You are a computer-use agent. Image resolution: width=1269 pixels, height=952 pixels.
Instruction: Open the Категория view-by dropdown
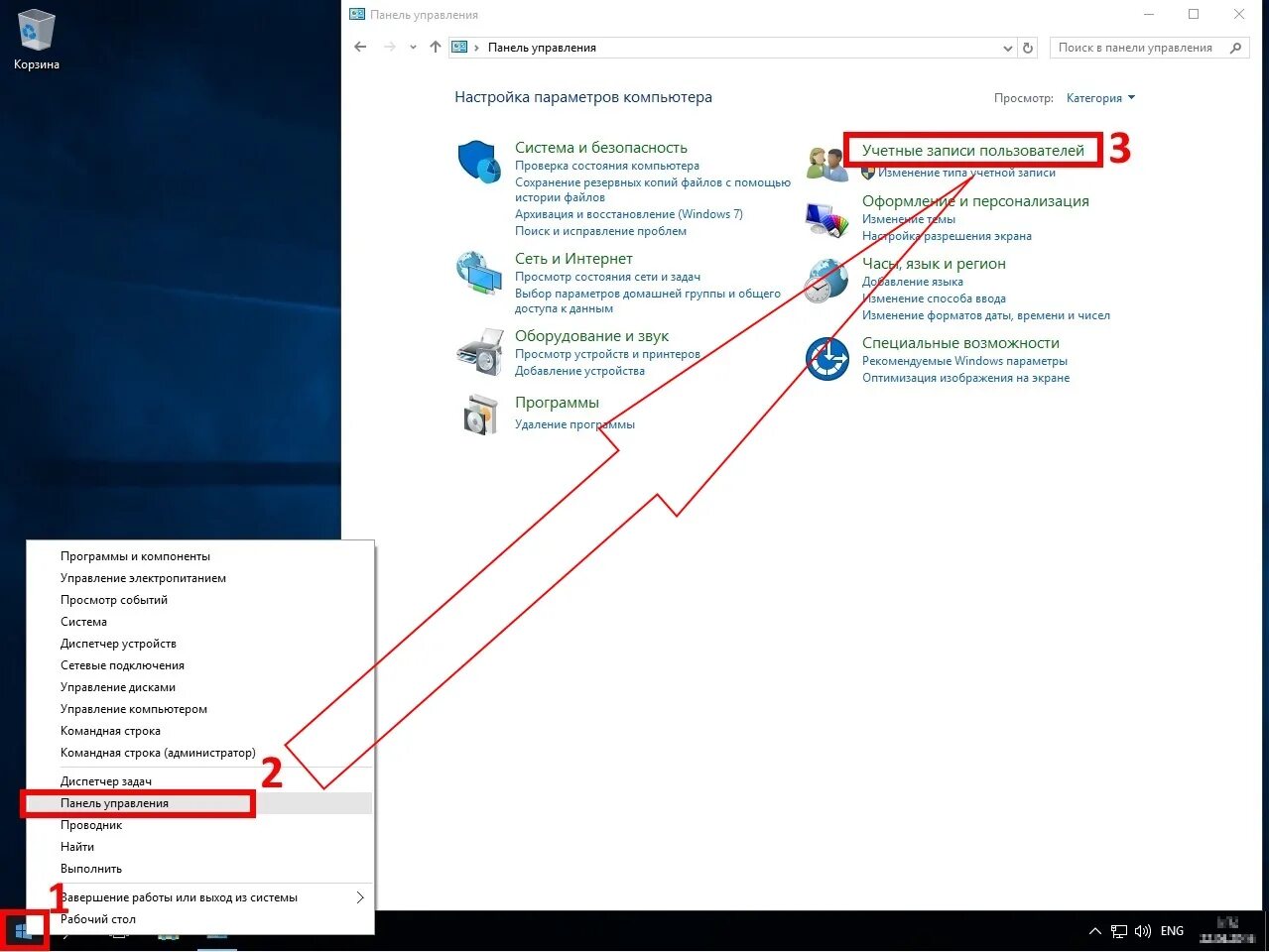tap(1100, 98)
